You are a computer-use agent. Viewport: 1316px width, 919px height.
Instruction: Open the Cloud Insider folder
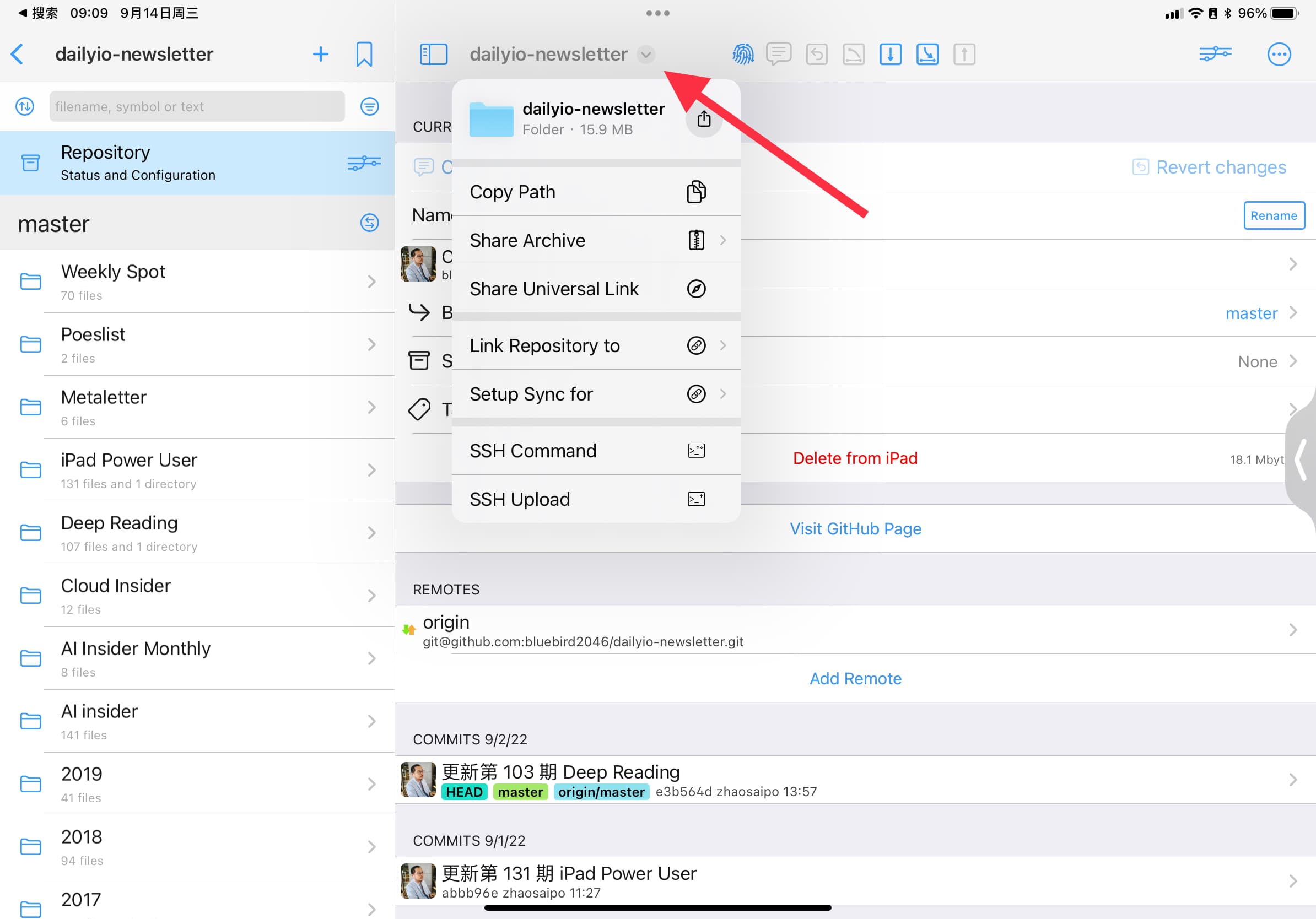[197, 596]
